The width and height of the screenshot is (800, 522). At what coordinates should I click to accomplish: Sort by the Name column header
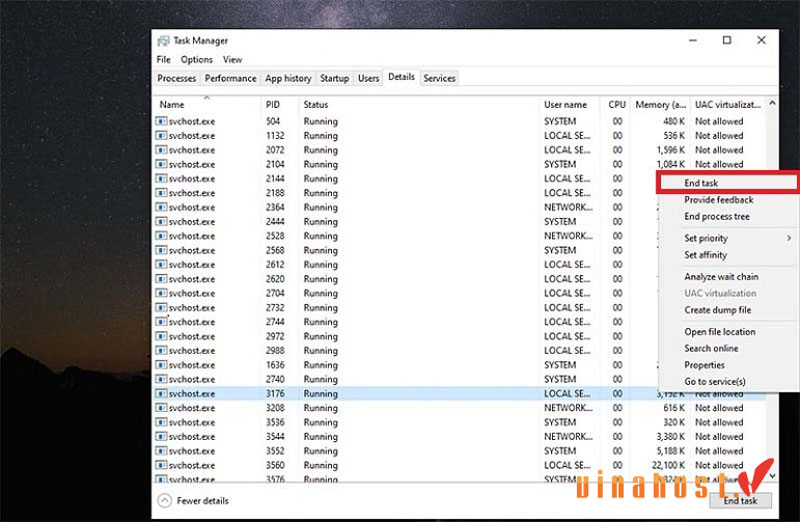click(208, 105)
